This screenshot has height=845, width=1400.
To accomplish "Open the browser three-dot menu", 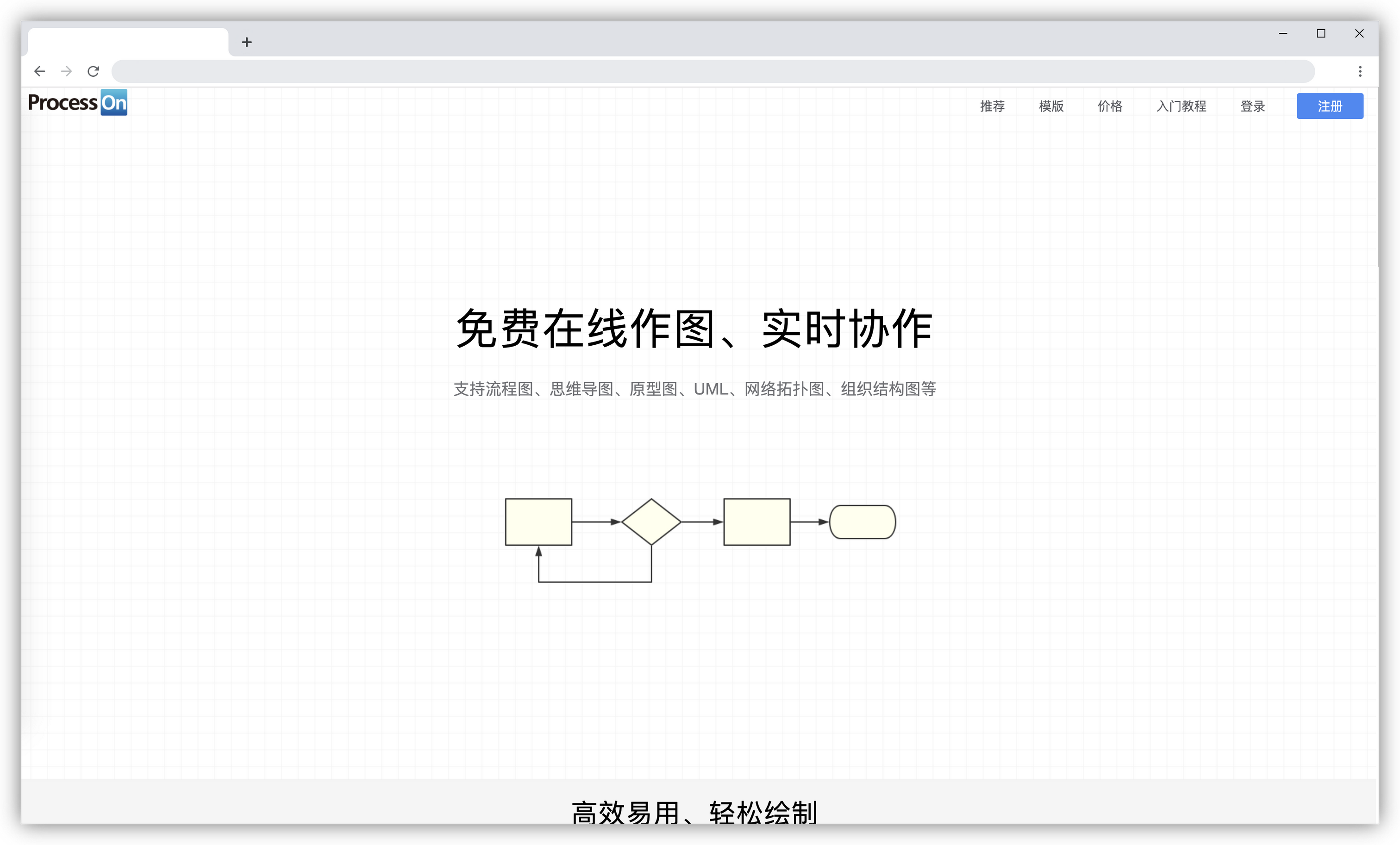I will tap(1360, 71).
